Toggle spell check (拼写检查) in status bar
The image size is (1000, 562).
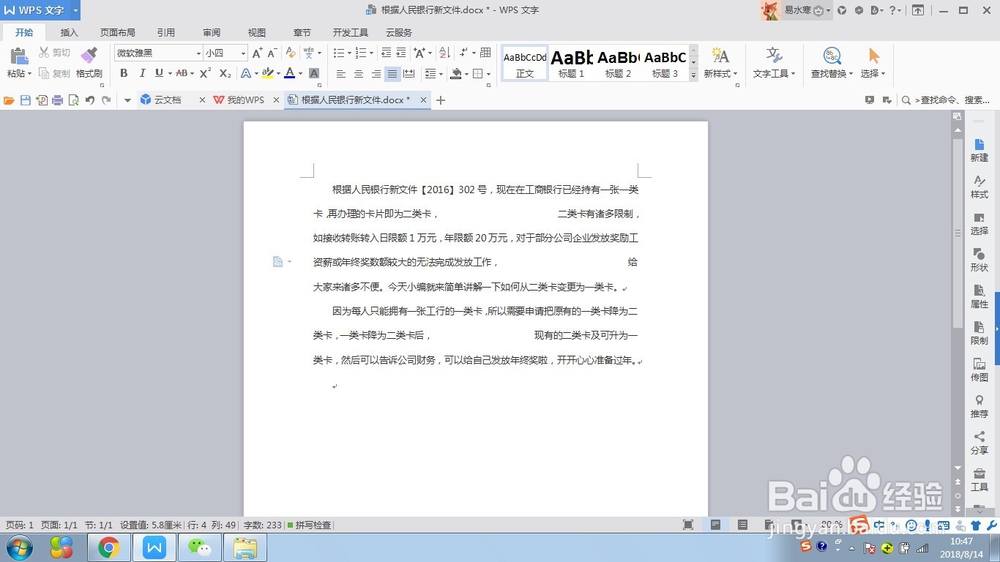(309, 525)
